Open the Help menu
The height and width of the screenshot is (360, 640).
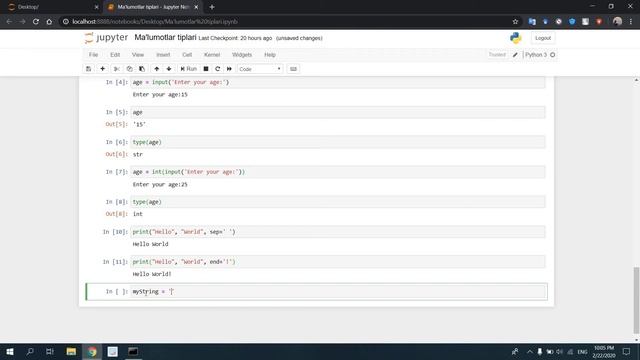(270, 55)
